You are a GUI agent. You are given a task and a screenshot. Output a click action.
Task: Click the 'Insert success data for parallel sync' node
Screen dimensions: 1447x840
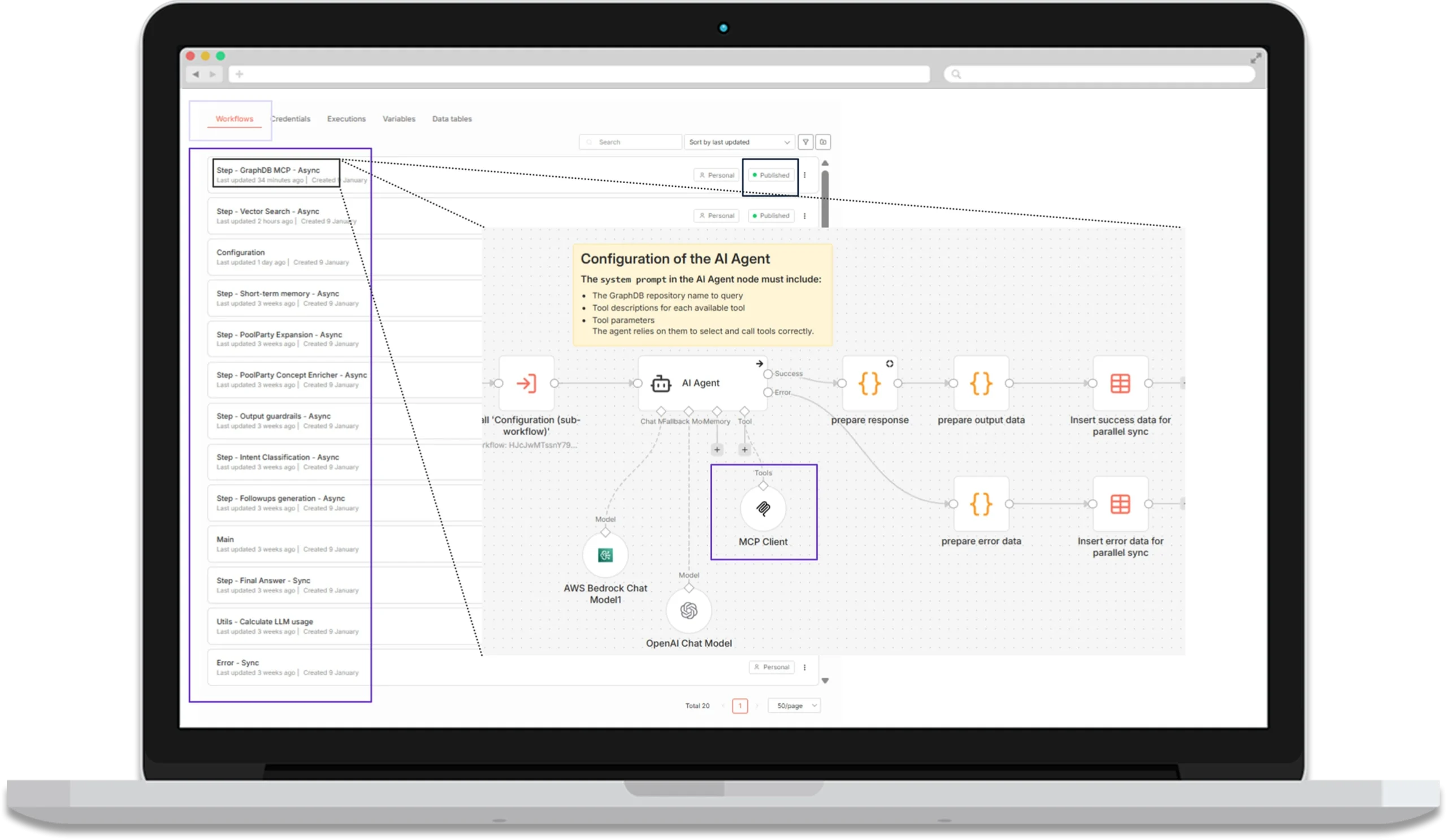[1119, 384]
